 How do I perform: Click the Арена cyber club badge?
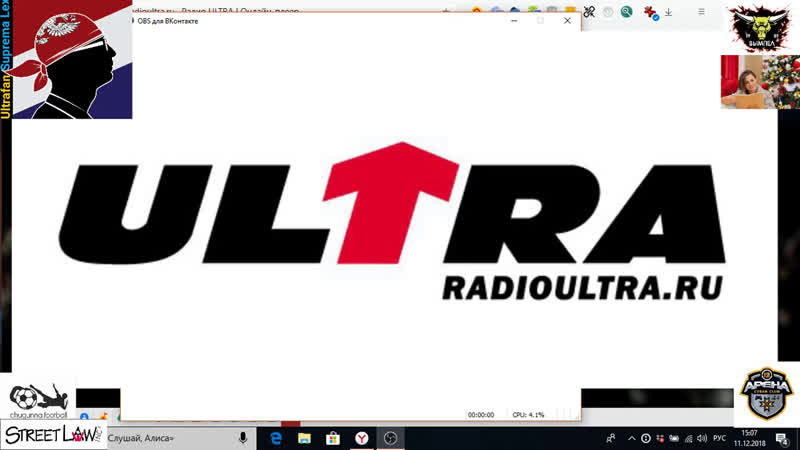click(x=766, y=393)
